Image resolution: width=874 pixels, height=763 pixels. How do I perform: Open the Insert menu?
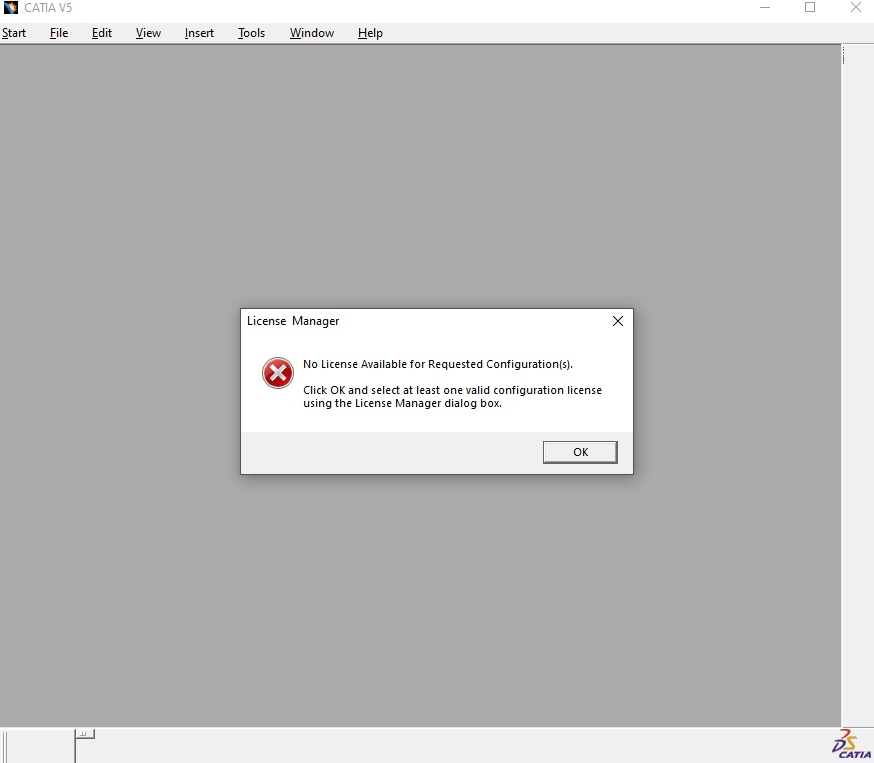(x=199, y=33)
